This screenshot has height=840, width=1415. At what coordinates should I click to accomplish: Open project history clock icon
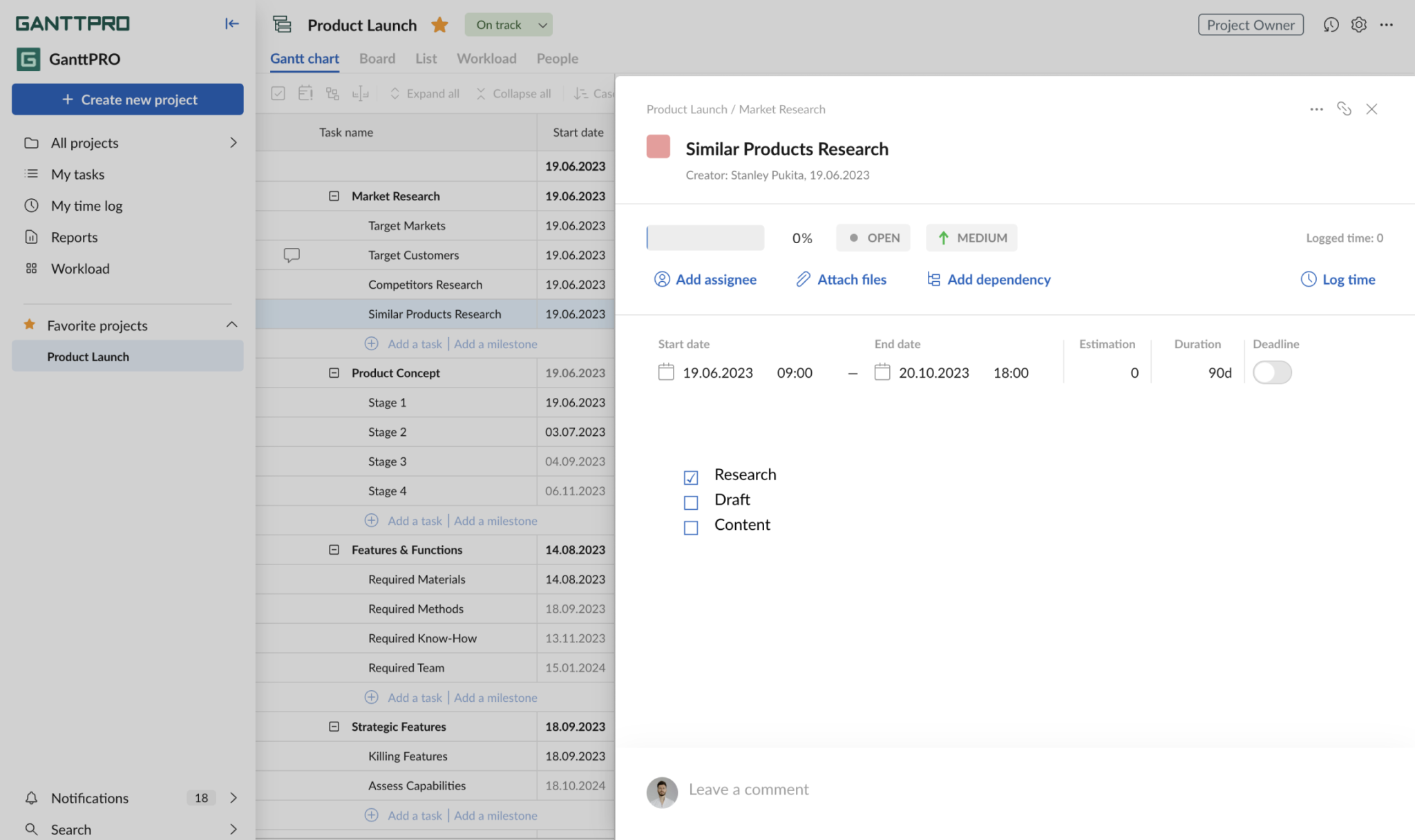[x=1331, y=25]
